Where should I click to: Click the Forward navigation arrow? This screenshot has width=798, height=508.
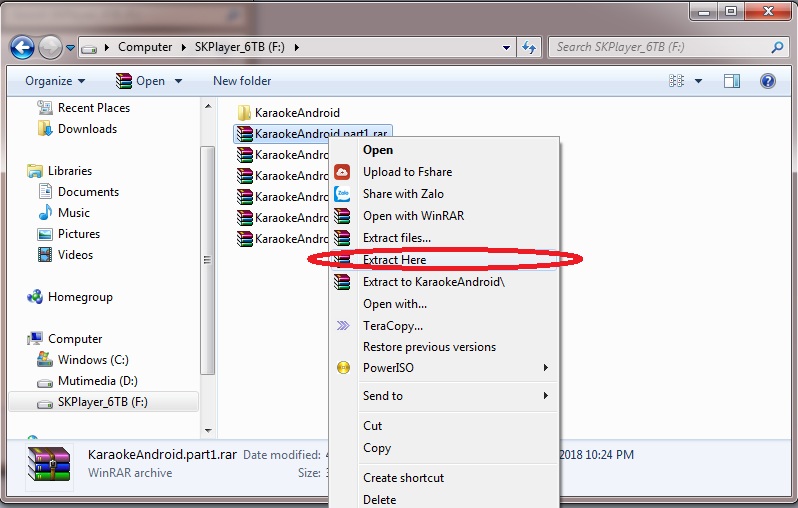(50, 48)
